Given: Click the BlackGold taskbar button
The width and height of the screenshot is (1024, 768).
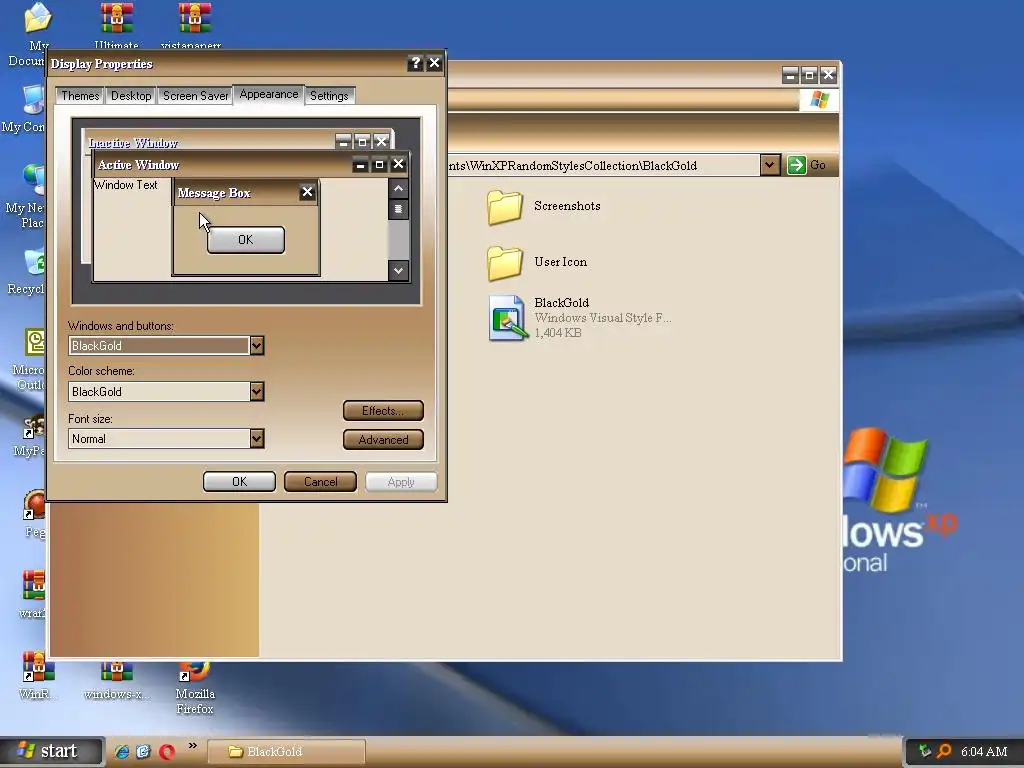Looking at the screenshot, I should 286,752.
